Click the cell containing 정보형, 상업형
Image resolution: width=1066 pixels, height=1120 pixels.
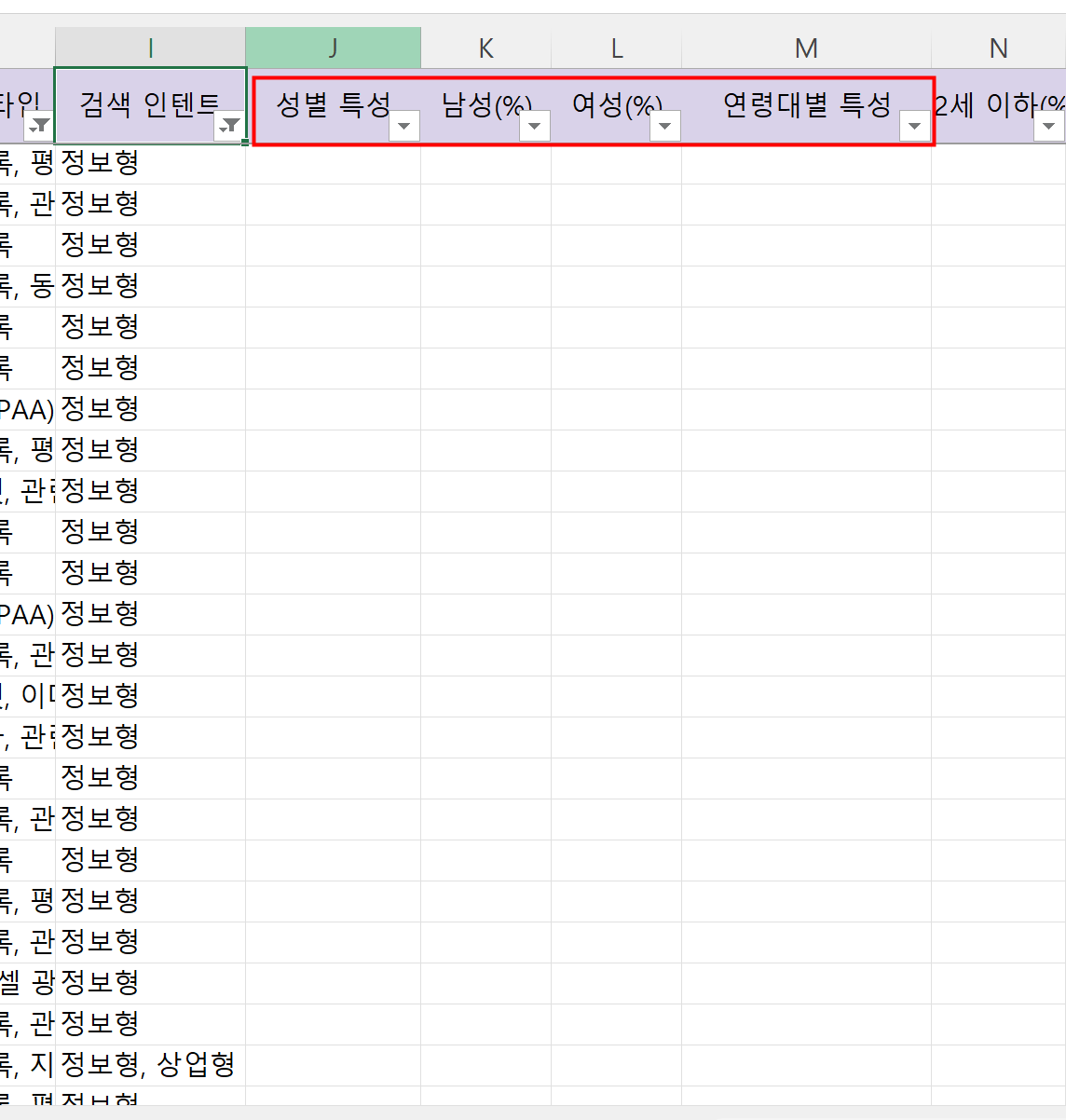pos(149,1064)
